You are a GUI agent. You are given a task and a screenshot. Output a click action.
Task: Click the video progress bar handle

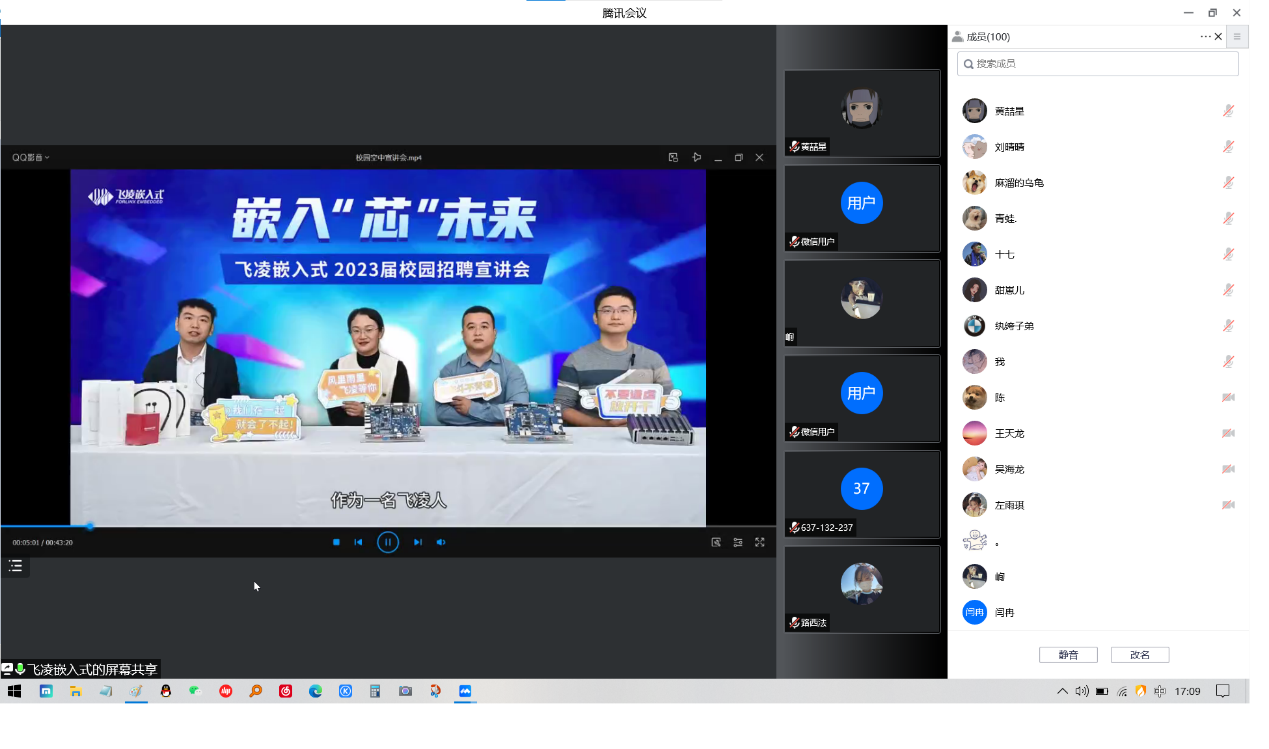click(x=90, y=526)
